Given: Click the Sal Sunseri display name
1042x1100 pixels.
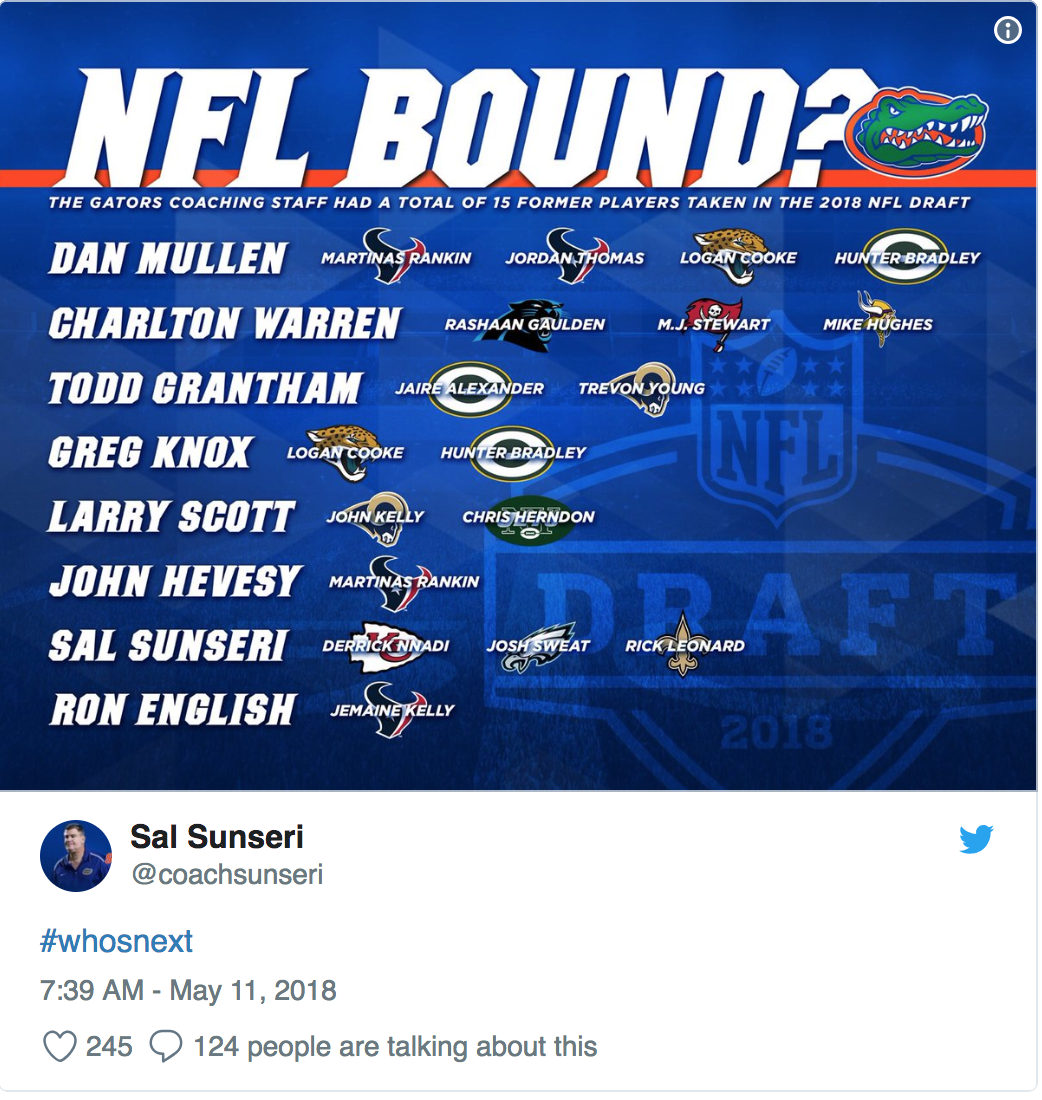Looking at the screenshot, I should pos(217,836).
